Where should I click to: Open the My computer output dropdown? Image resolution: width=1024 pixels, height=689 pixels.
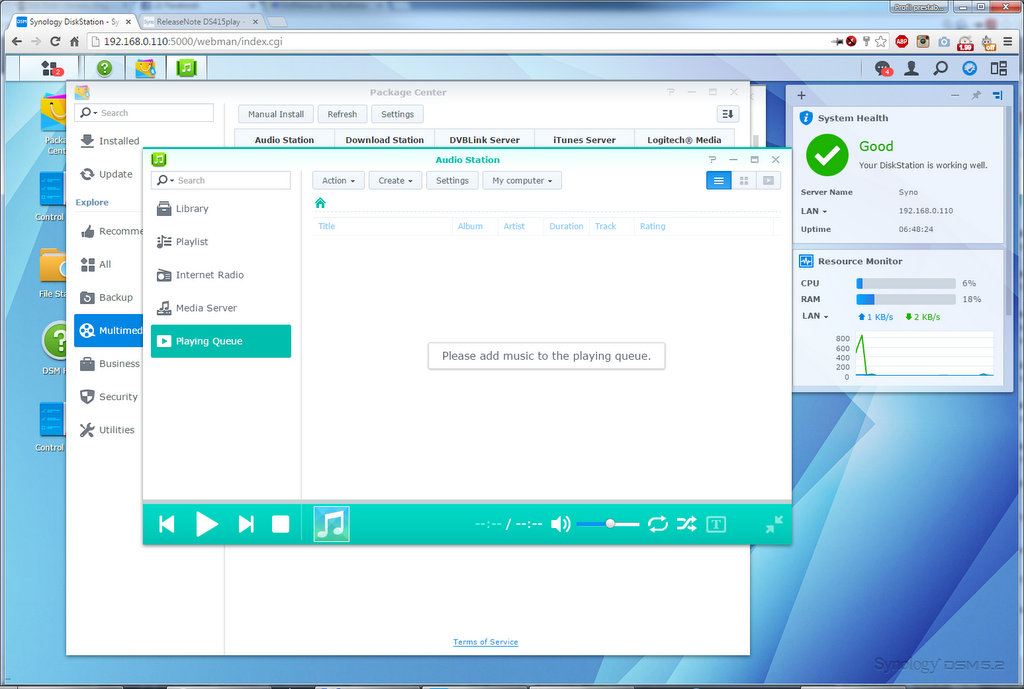(522, 181)
